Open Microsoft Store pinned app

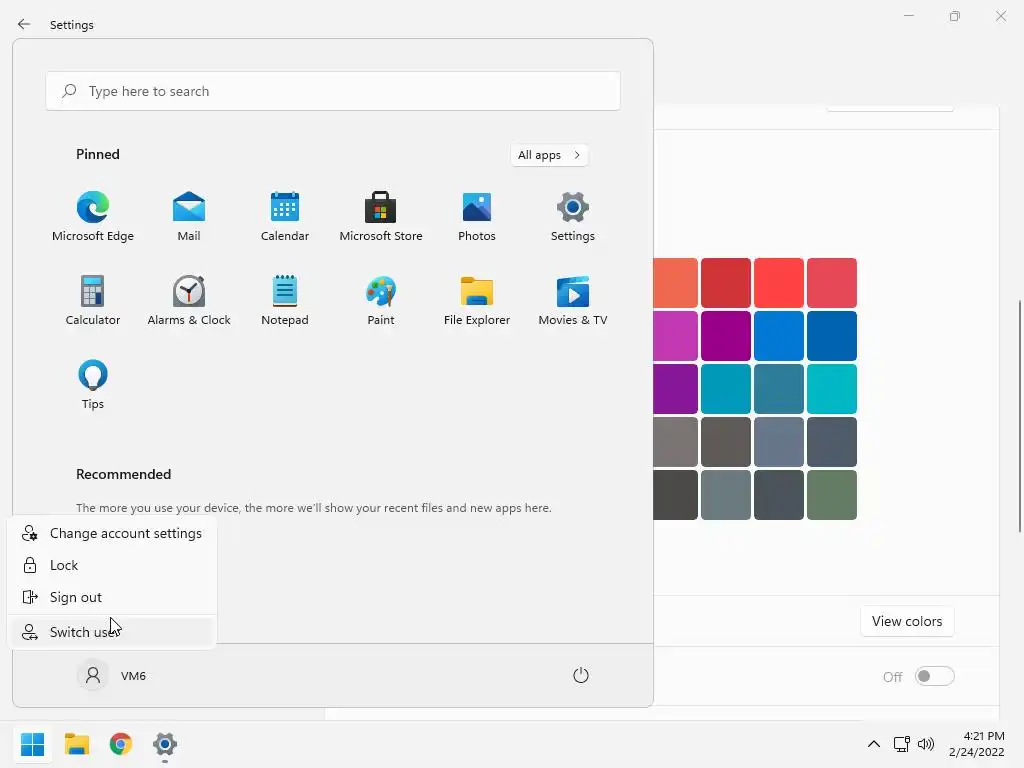381,216
